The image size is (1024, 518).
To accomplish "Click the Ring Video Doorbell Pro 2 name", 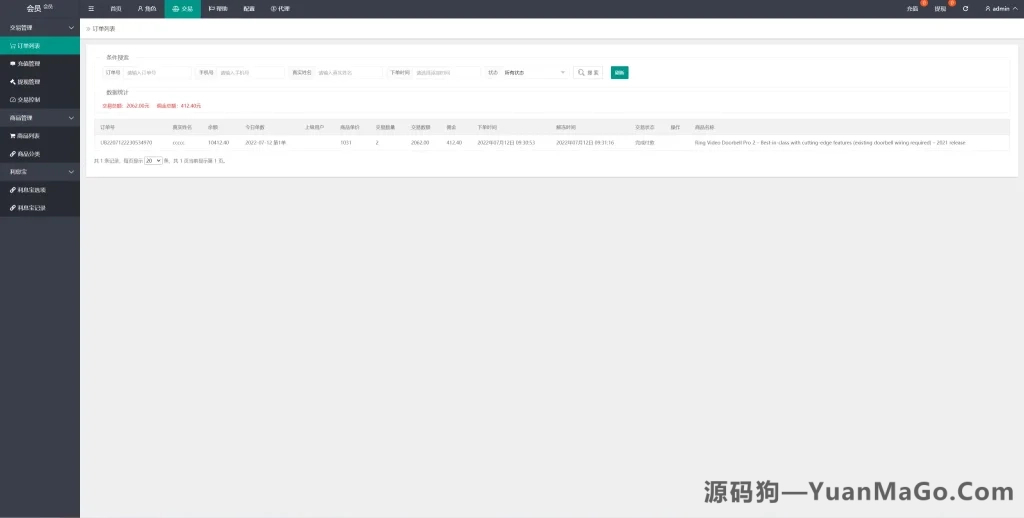I will (x=829, y=142).
